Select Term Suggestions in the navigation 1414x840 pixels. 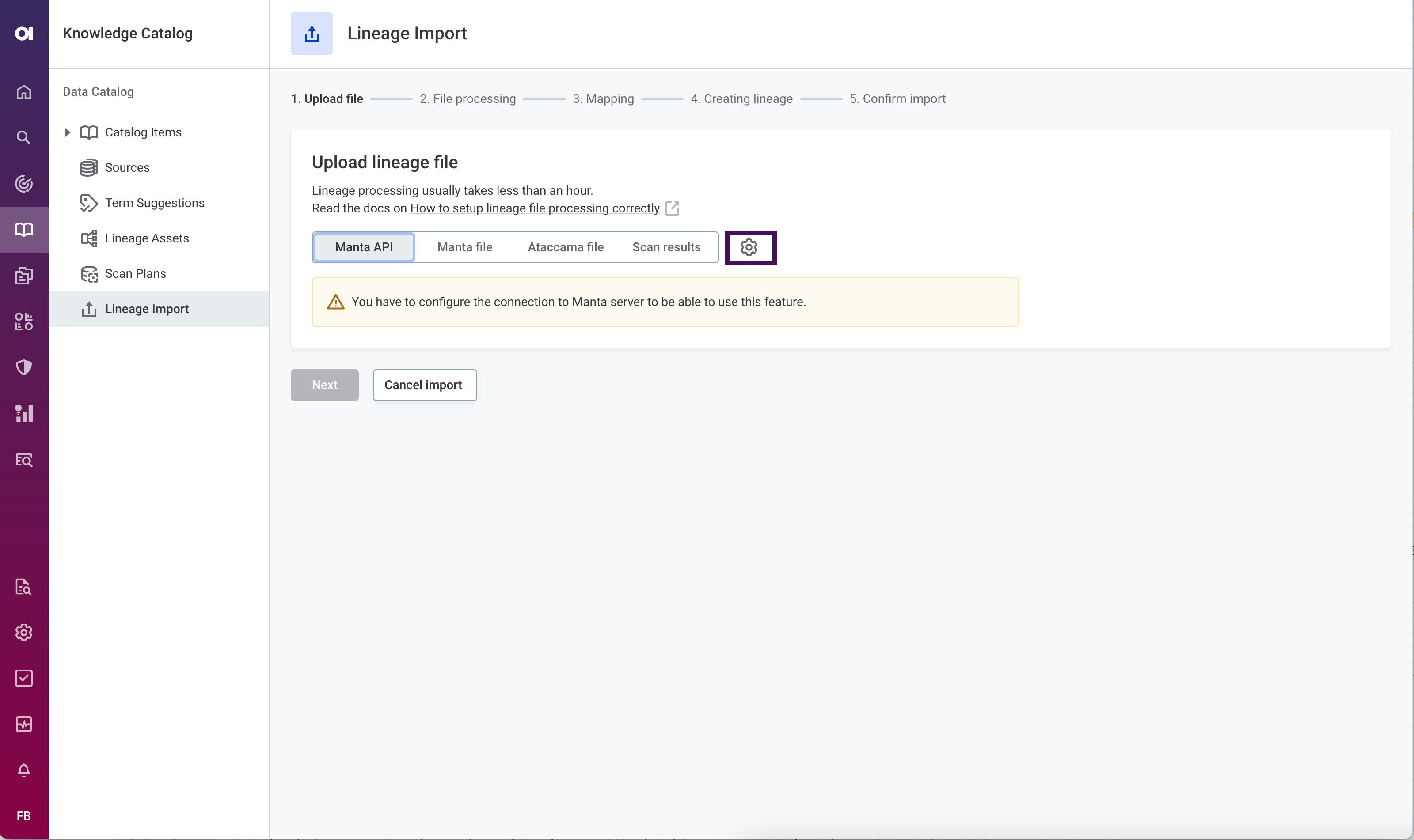[x=155, y=203]
